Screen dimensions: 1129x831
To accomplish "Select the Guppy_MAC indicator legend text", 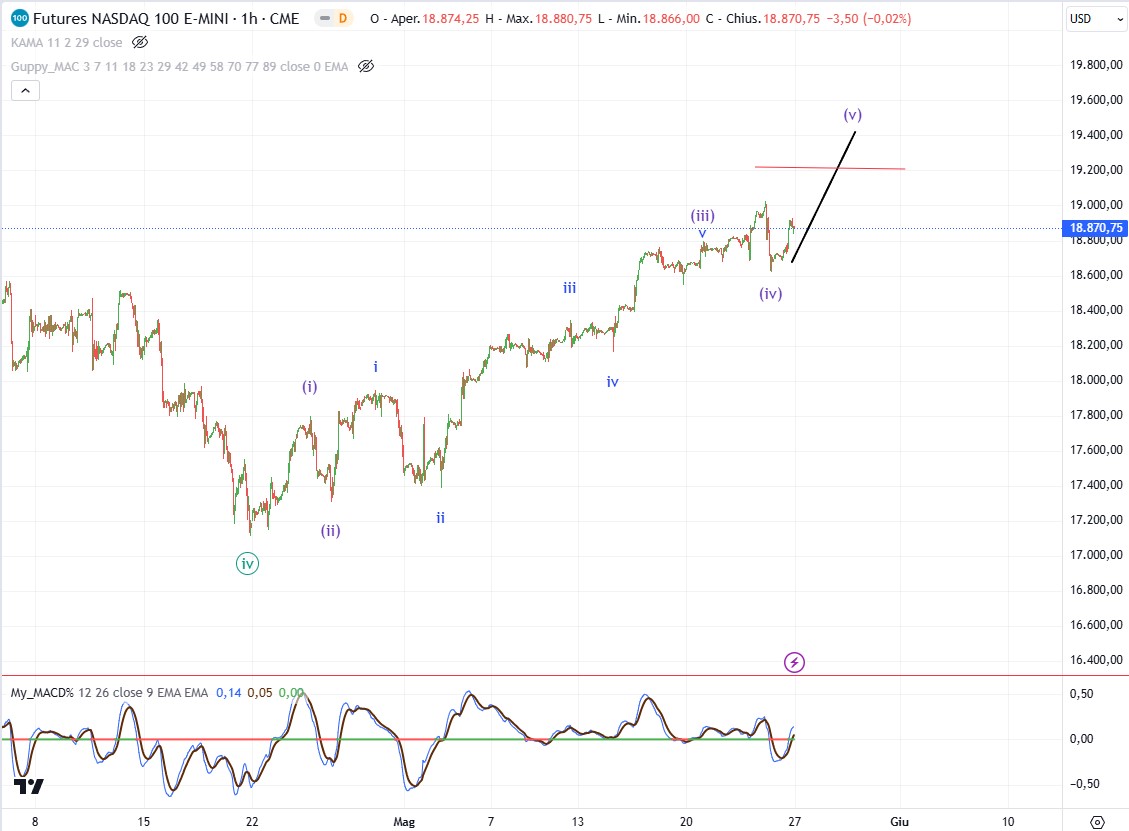I will tap(179, 66).
